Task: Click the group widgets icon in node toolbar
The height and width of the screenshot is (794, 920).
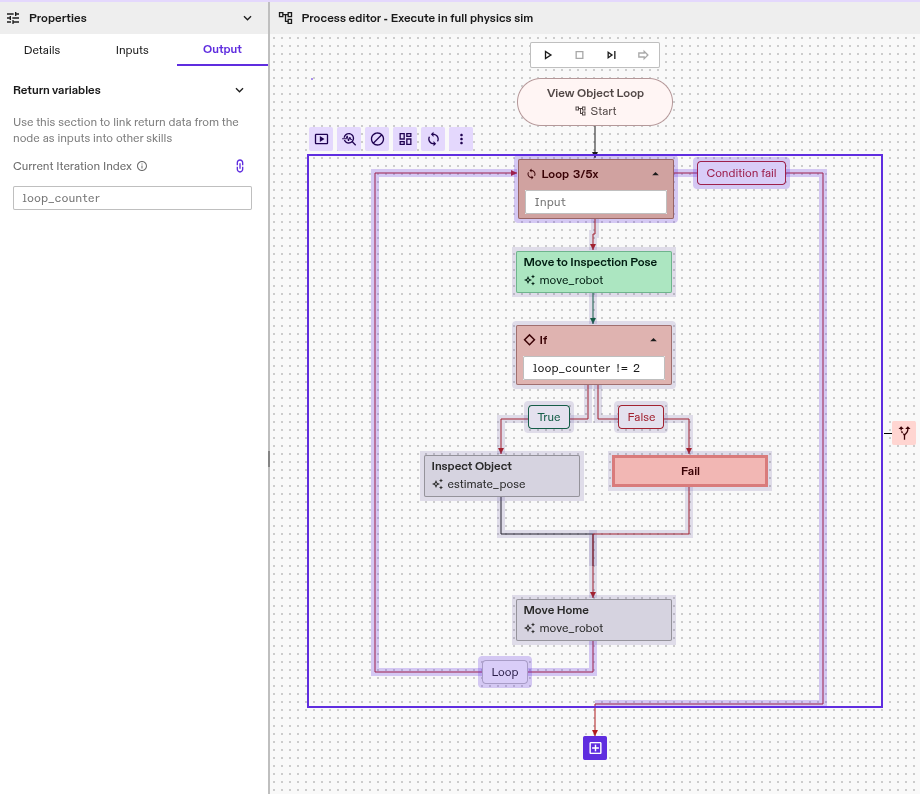Action: pos(405,139)
